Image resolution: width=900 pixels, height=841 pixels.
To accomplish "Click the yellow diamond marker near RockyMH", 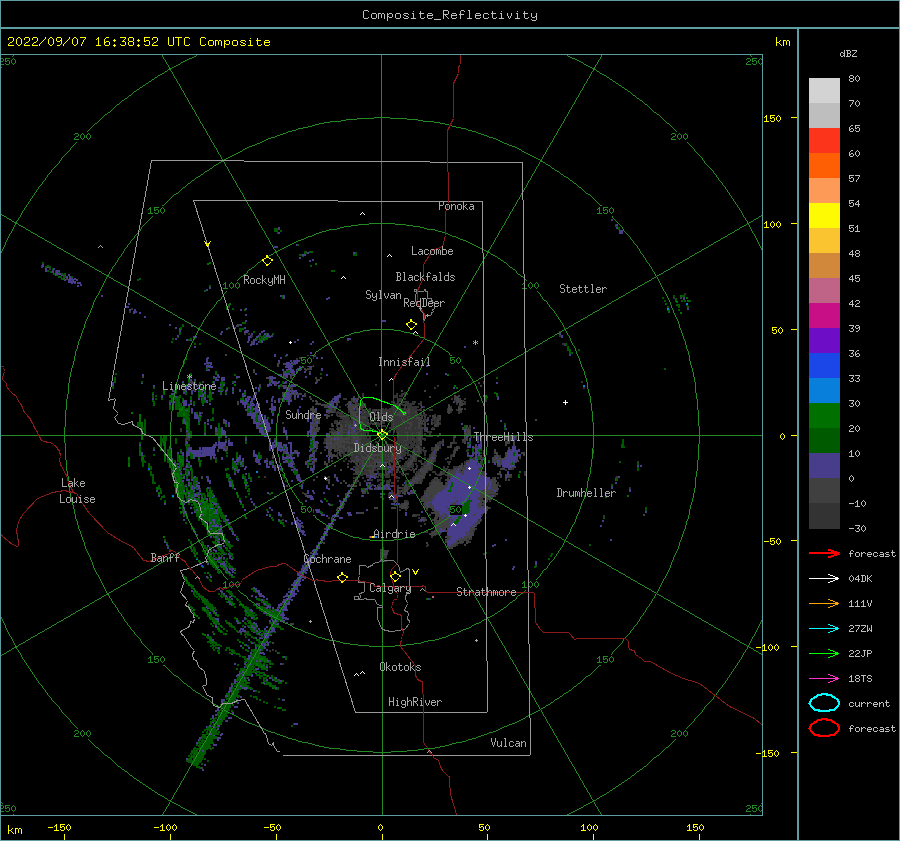I will click(x=267, y=261).
